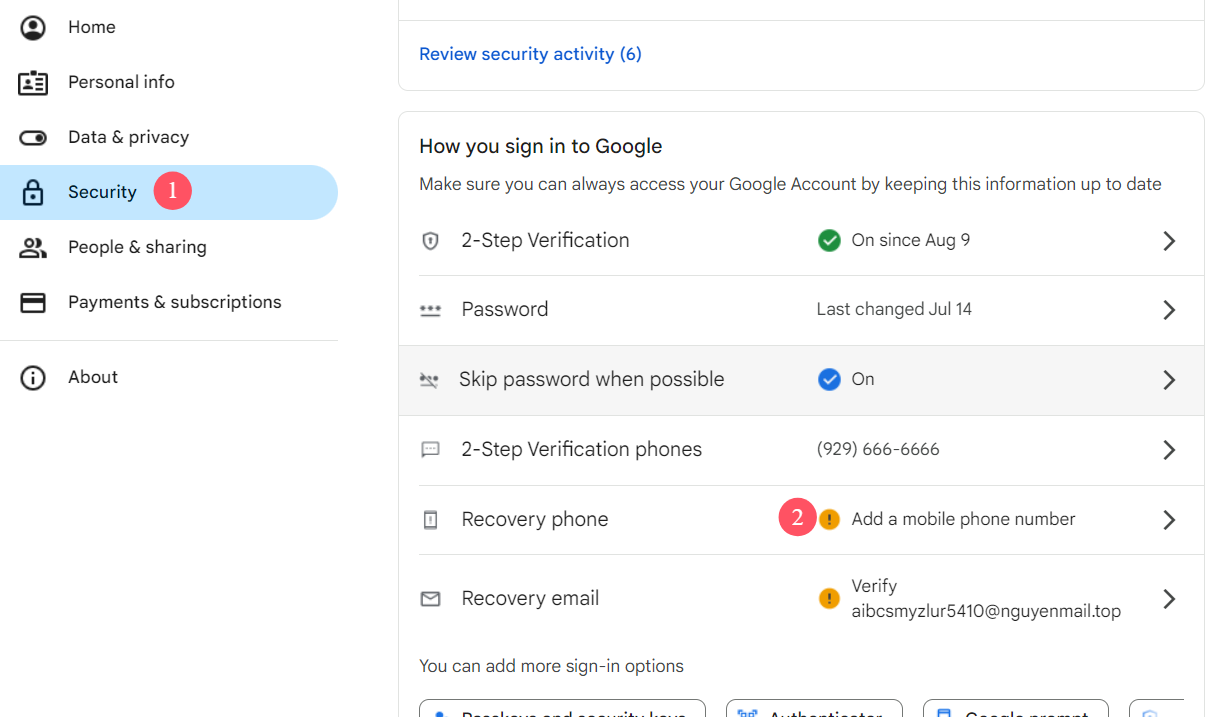Image resolution: width=1224 pixels, height=717 pixels.
Task: Click the orange warning icon for Recovery phone
Action: (x=829, y=519)
